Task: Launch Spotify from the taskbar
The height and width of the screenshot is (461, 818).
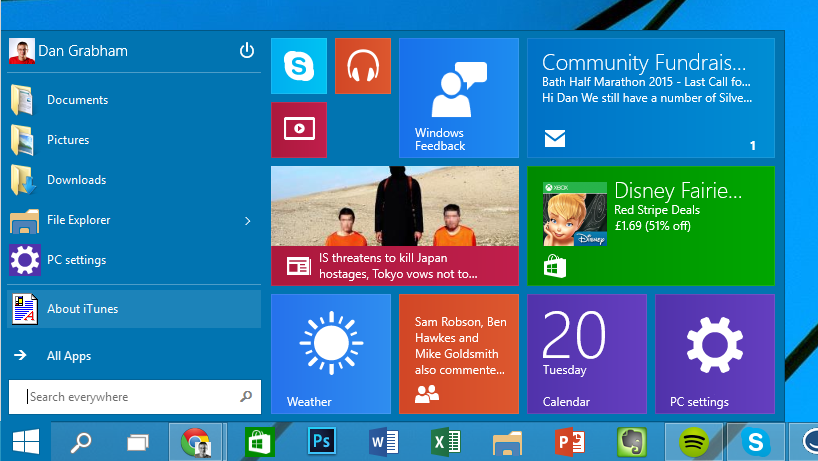Action: [692, 441]
